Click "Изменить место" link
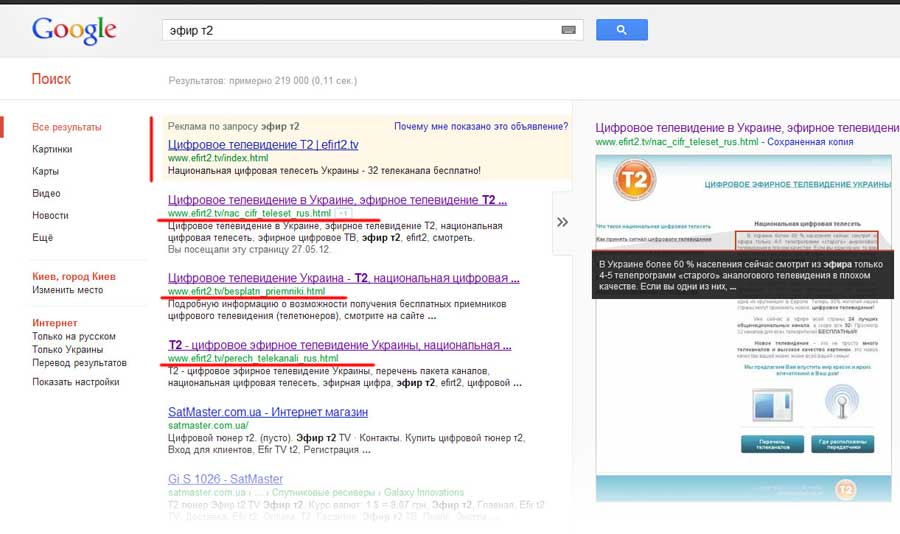Image resolution: width=900 pixels, height=534 pixels. pos(68,290)
